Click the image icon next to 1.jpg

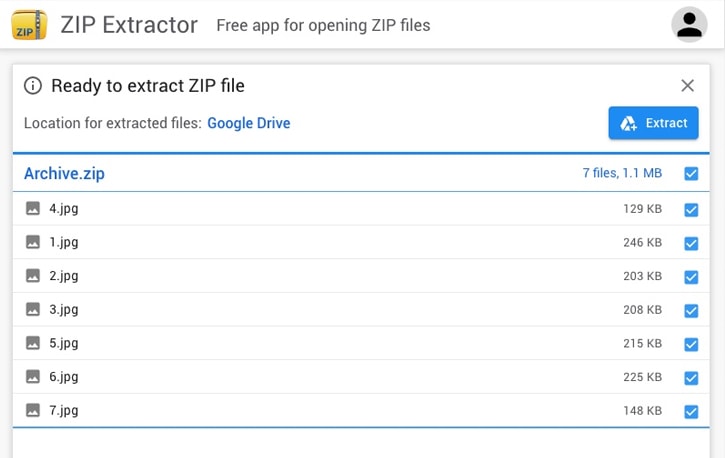[33, 242]
